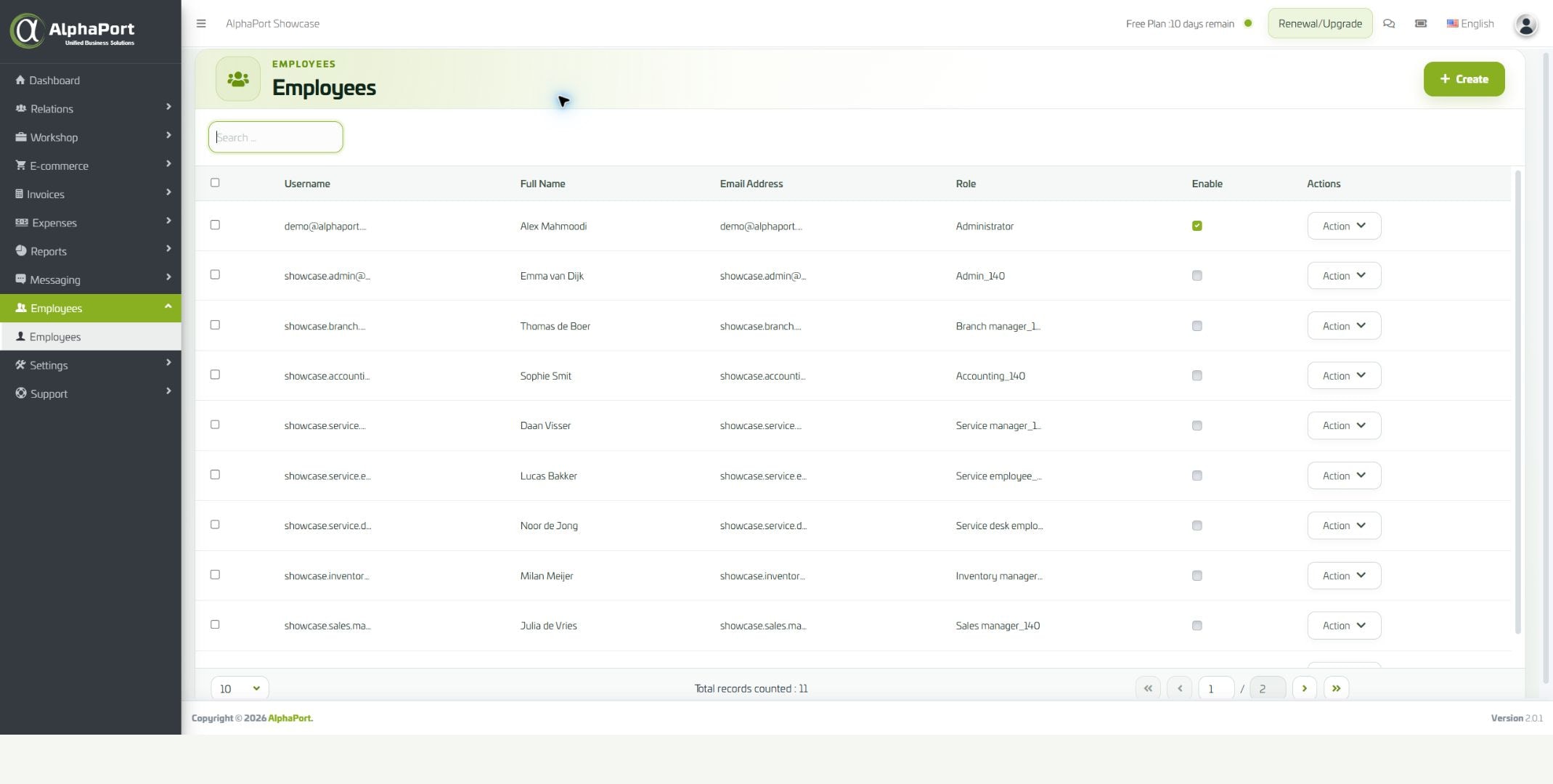Click the Dashboard home icon
Viewport: 1553px width, 784px height.
pos(20,80)
